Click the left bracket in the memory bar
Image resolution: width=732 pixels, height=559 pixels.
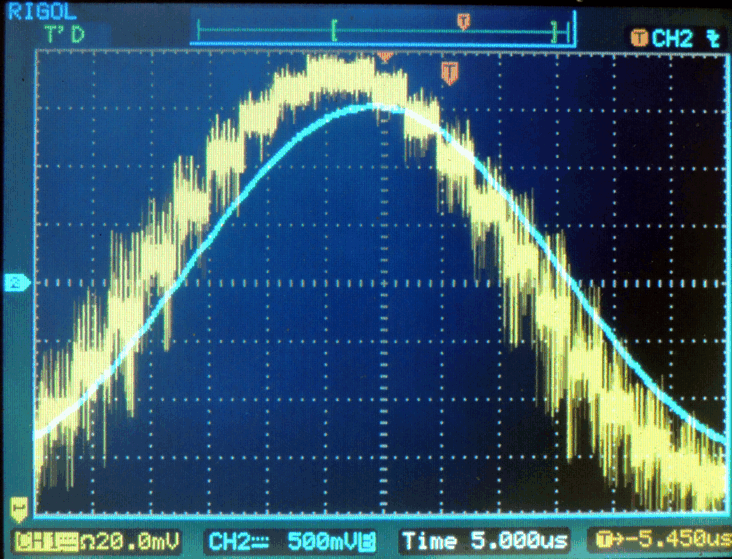click(x=335, y=31)
